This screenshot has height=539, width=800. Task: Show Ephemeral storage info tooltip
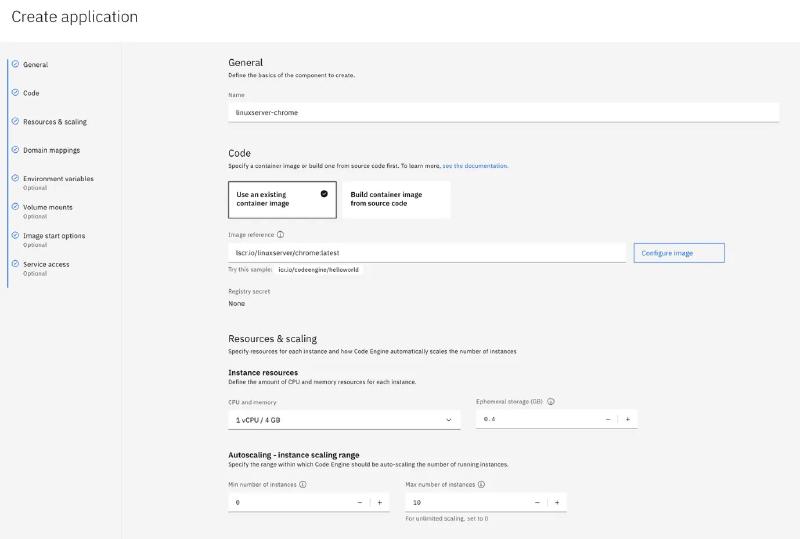pyautogui.click(x=551, y=402)
